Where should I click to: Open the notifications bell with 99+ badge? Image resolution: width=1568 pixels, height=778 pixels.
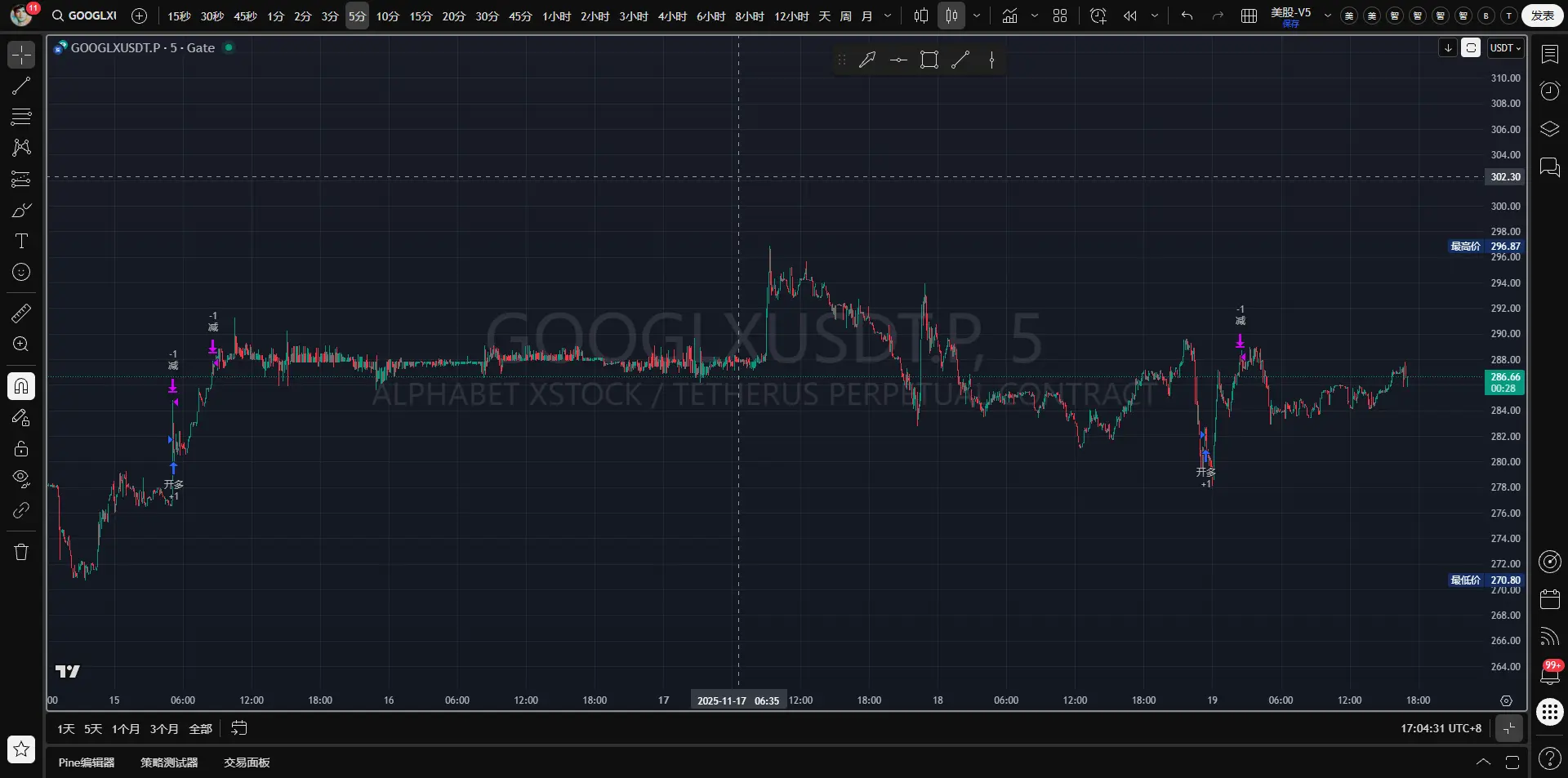[x=1549, y=674]
